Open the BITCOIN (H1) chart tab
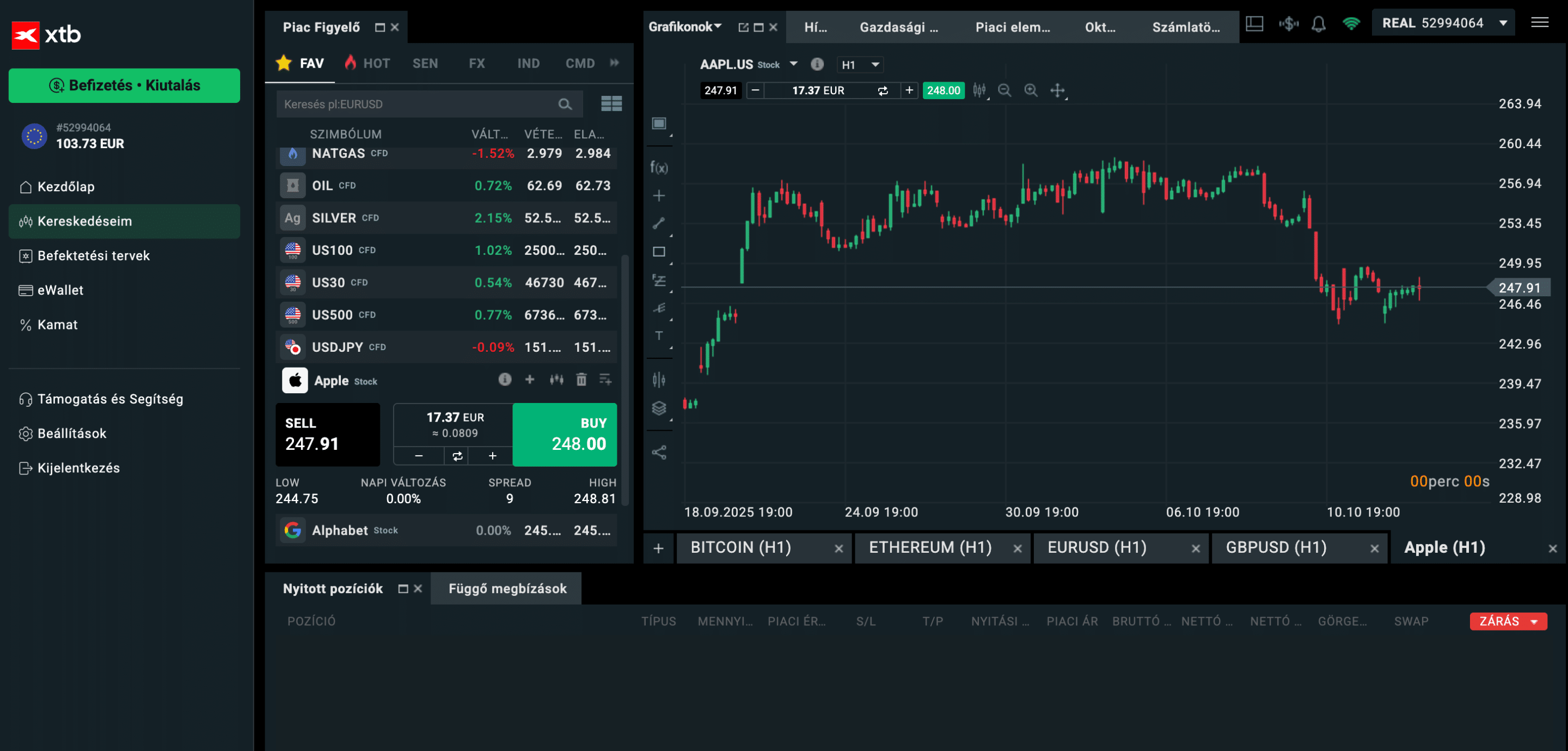Image resolution: width=1568 pixels, height=751 pixels. [x=741, y=547]
